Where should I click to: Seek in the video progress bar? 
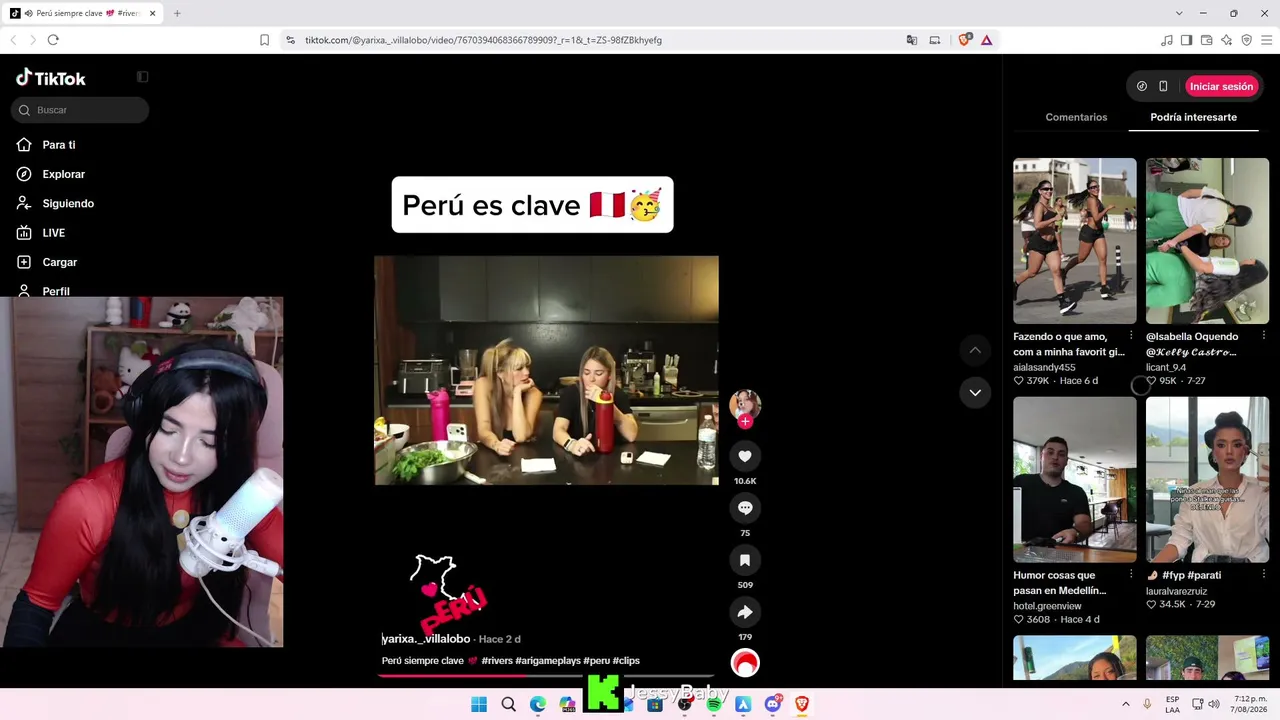pos(546,675)
